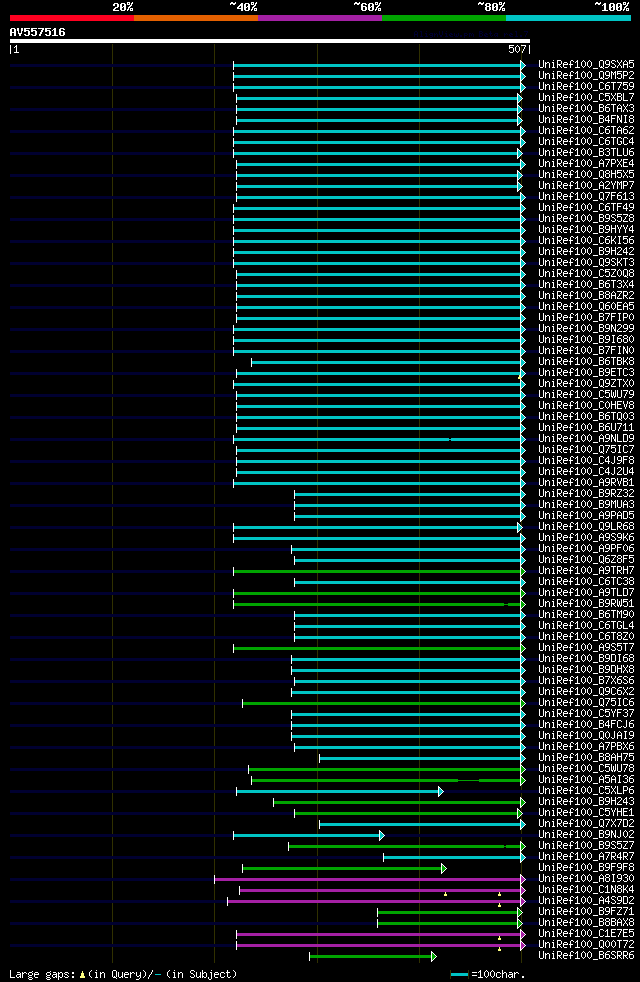Image resolution: width=640 pixels, height=982 pixels.
Task: Select label UniRef100_Q9LR68
Action: coord(586,527)
